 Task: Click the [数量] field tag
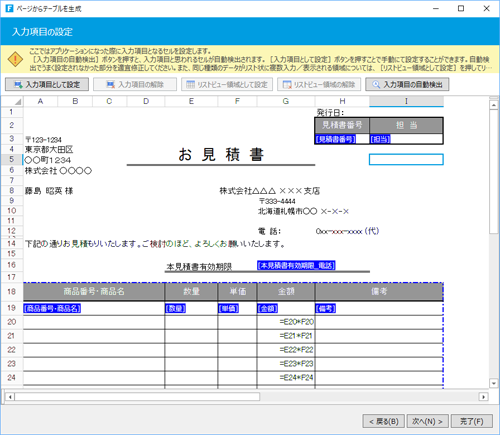[175, 308]
